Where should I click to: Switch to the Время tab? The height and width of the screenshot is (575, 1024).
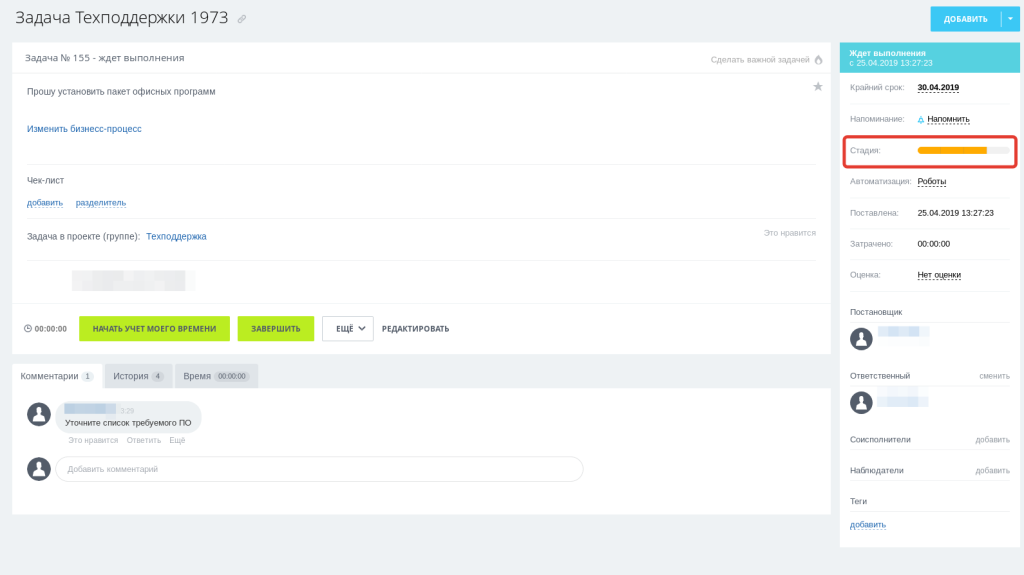tap(216, 376)
